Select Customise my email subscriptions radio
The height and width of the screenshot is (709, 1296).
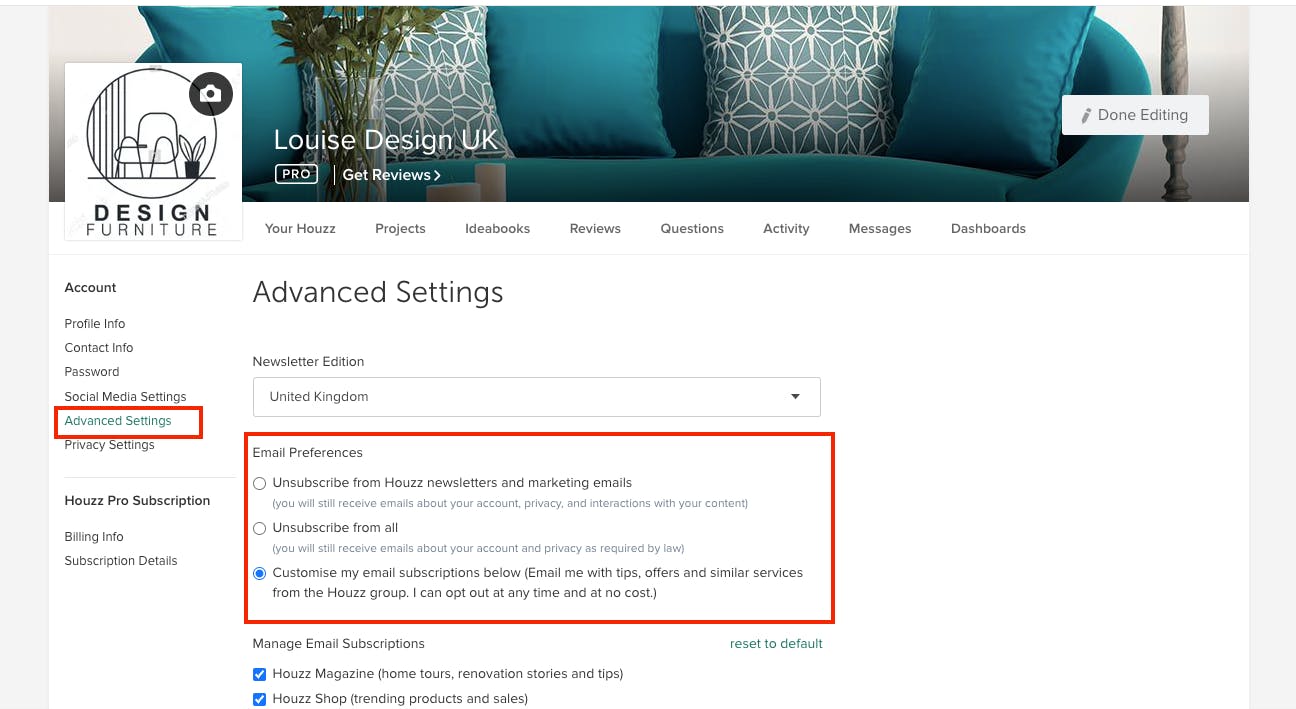point(260,573)
